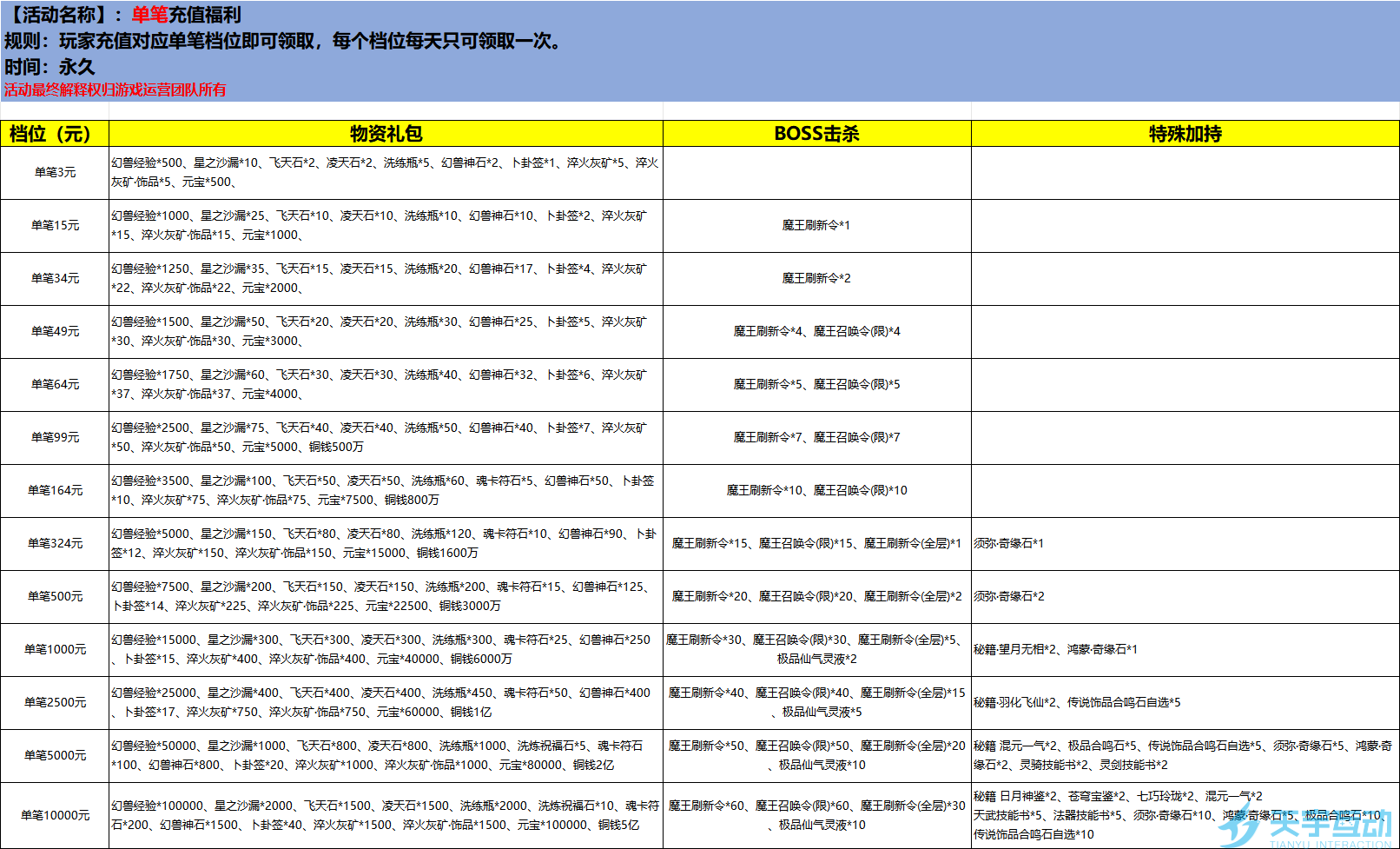
Task: Click the 单笔34元 tier cell
Action: click(x=55, y=279)
